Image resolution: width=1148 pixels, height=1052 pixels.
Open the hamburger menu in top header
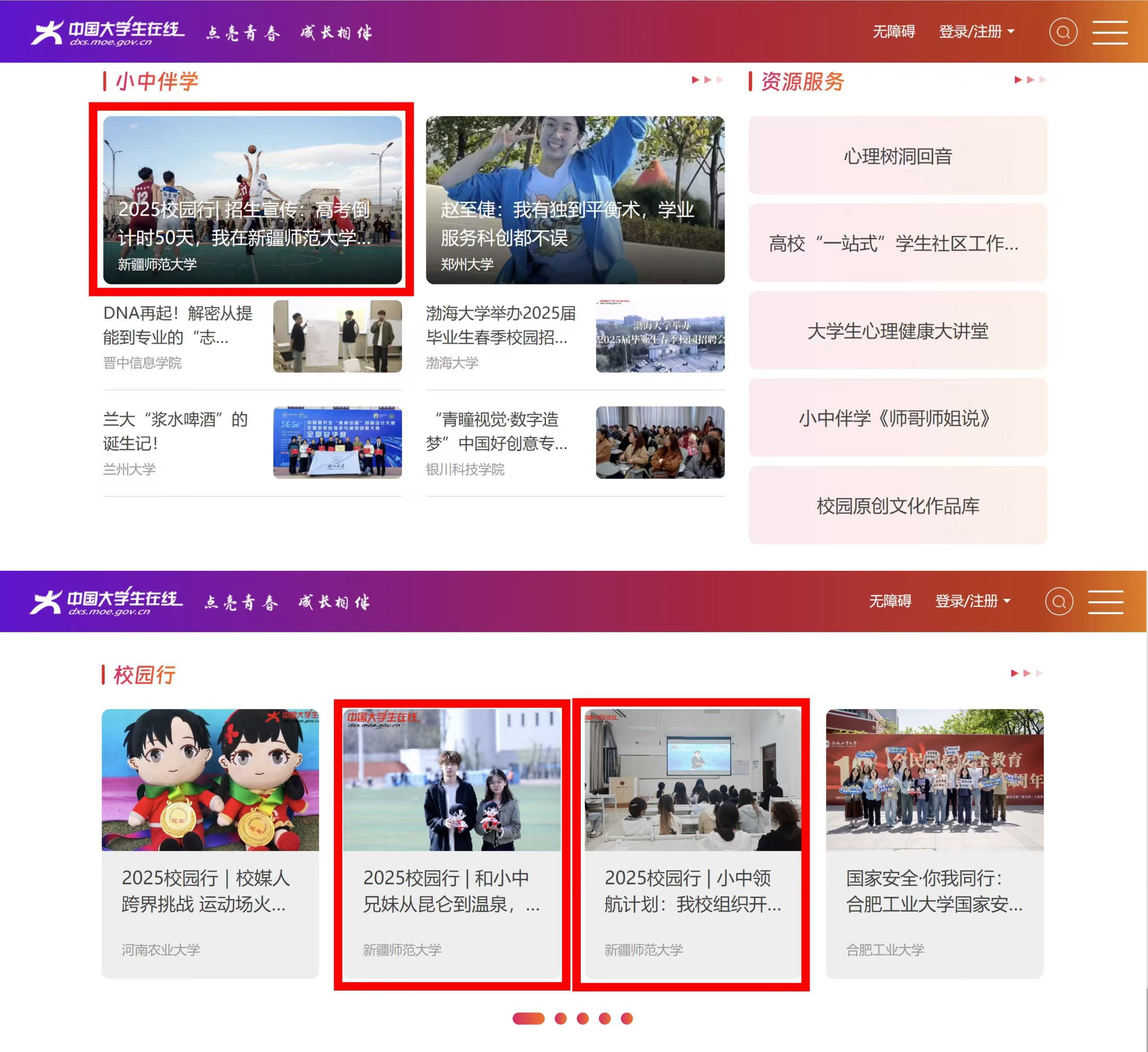tap(1110, 32)
